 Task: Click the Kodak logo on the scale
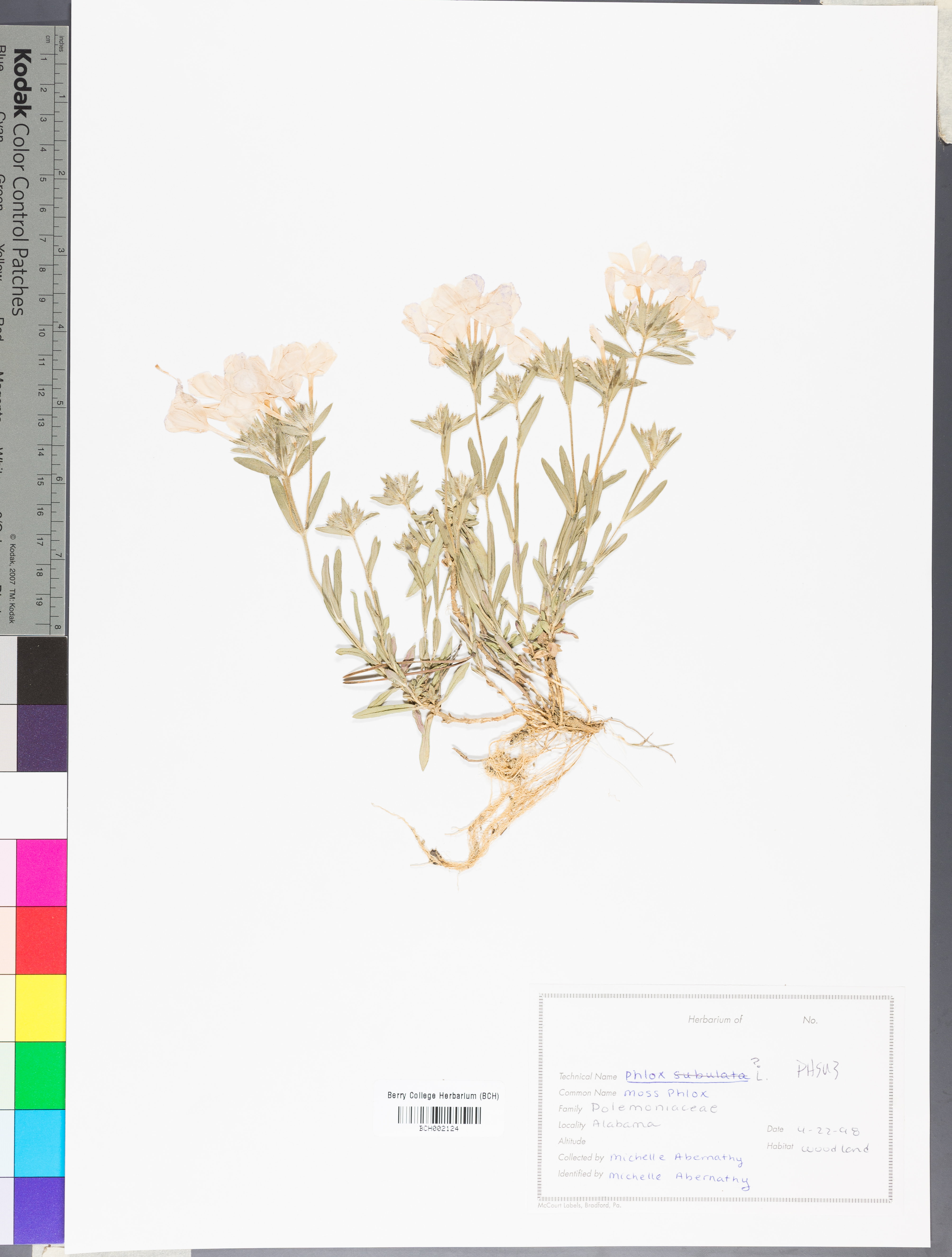[x=23, y=83]
